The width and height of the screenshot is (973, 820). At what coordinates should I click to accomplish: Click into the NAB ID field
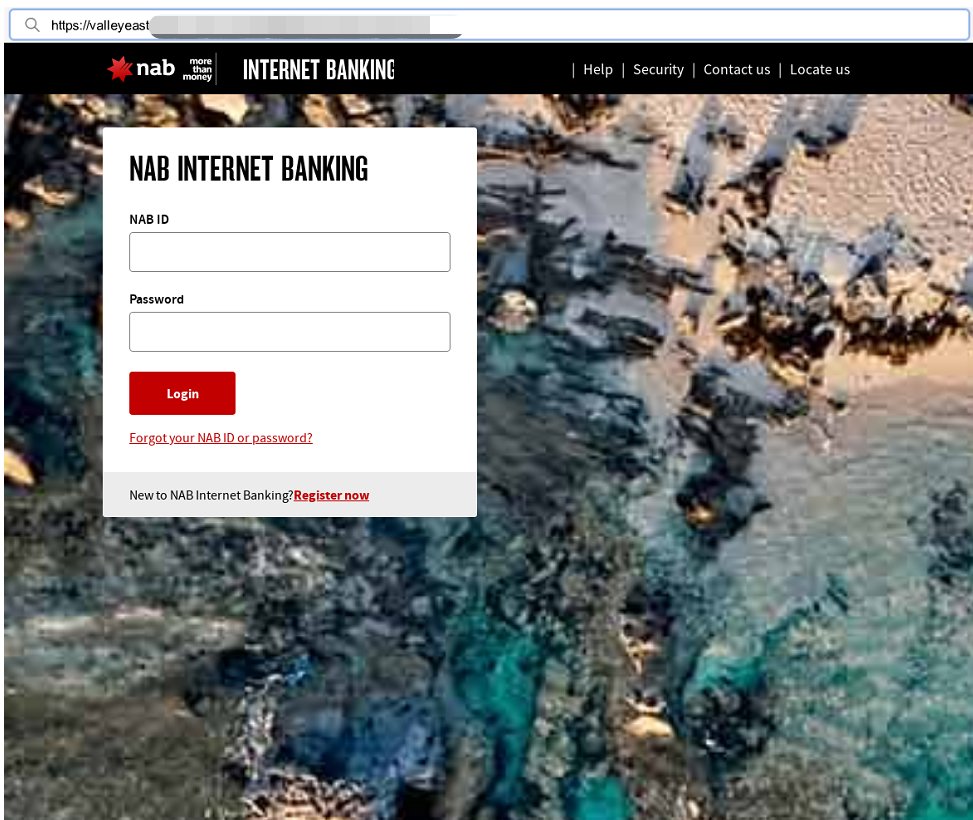(290, 252)
